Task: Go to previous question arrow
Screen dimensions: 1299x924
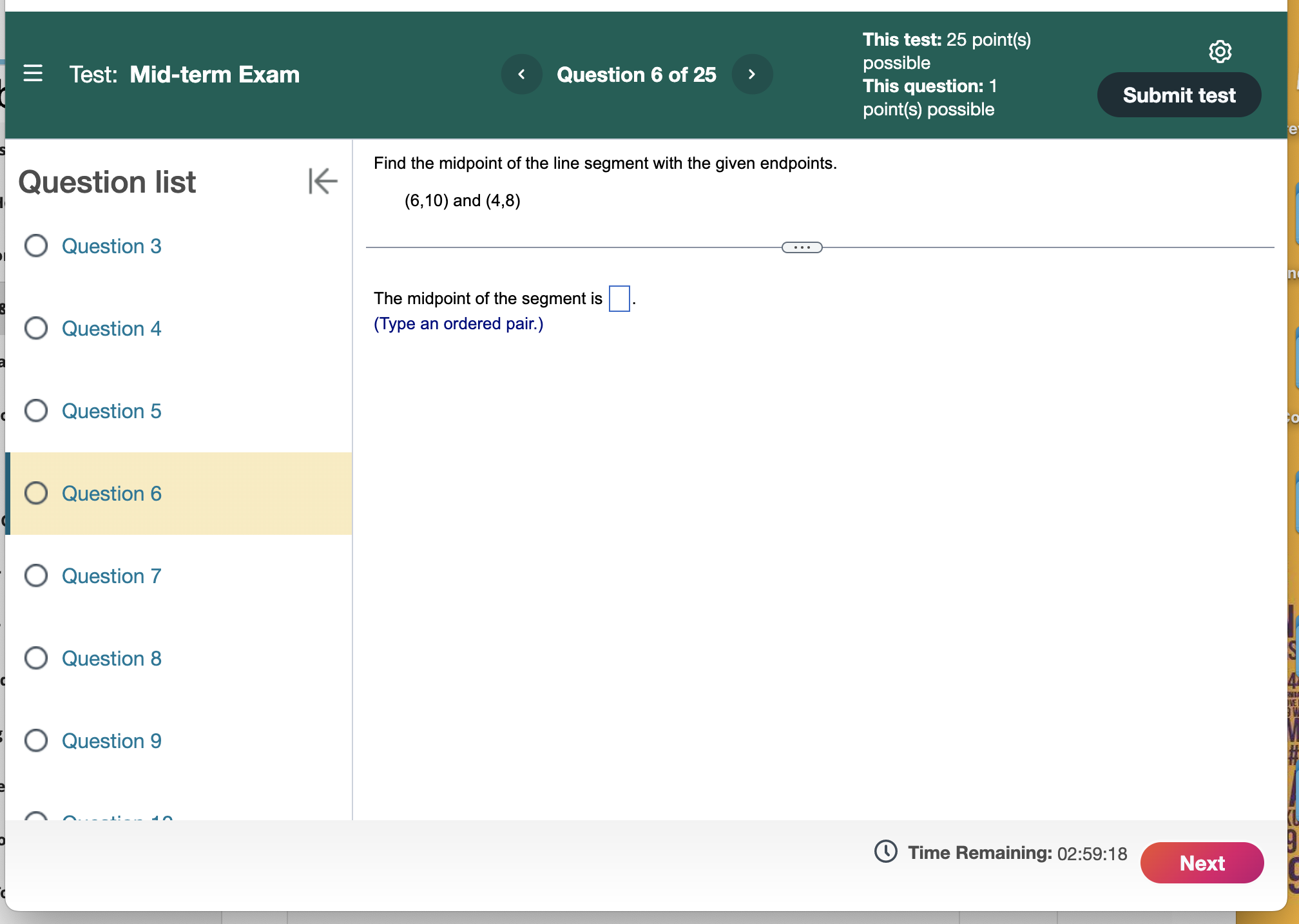Action: pos(521,74)
